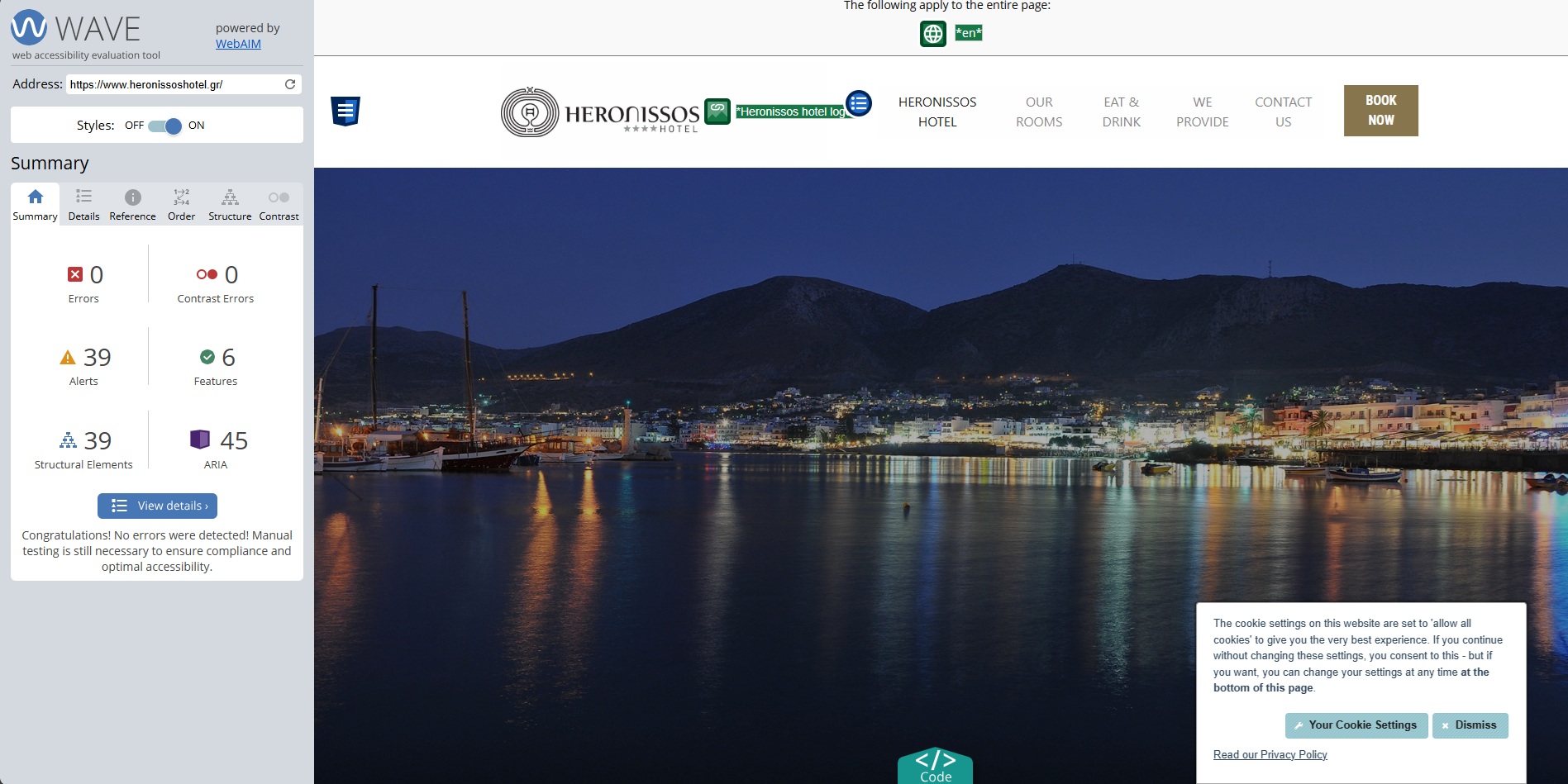The image size is (1568, 784).
Task: Click the Book Now button
Action: point(1380,111)
